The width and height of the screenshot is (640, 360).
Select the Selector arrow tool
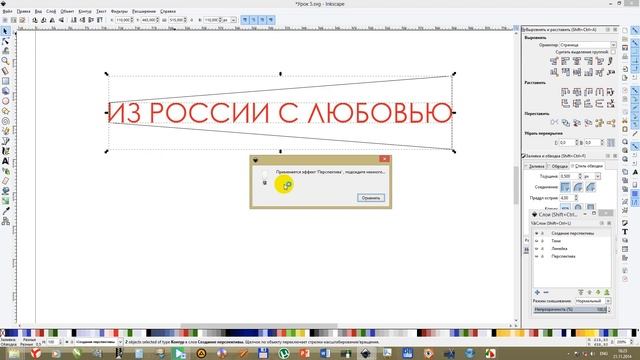point(5,31)
